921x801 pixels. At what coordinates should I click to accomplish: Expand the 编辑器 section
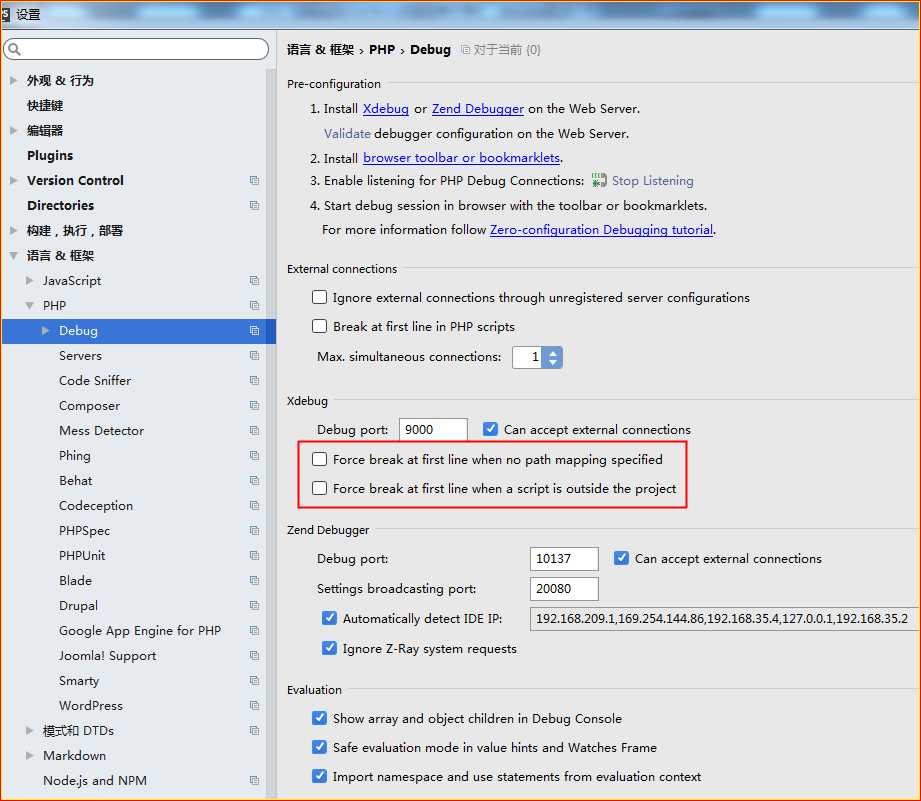(14, 130)
